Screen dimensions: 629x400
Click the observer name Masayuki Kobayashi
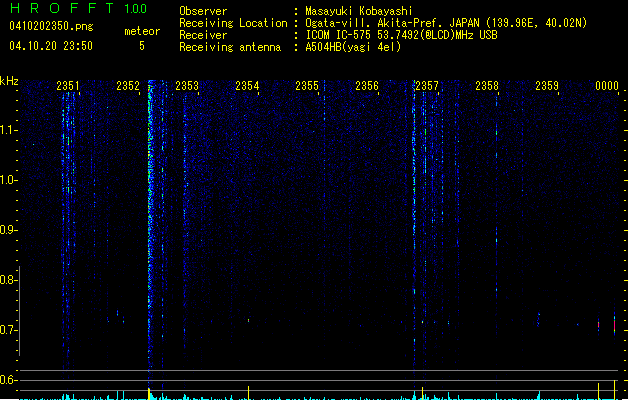tap(359, 11)
